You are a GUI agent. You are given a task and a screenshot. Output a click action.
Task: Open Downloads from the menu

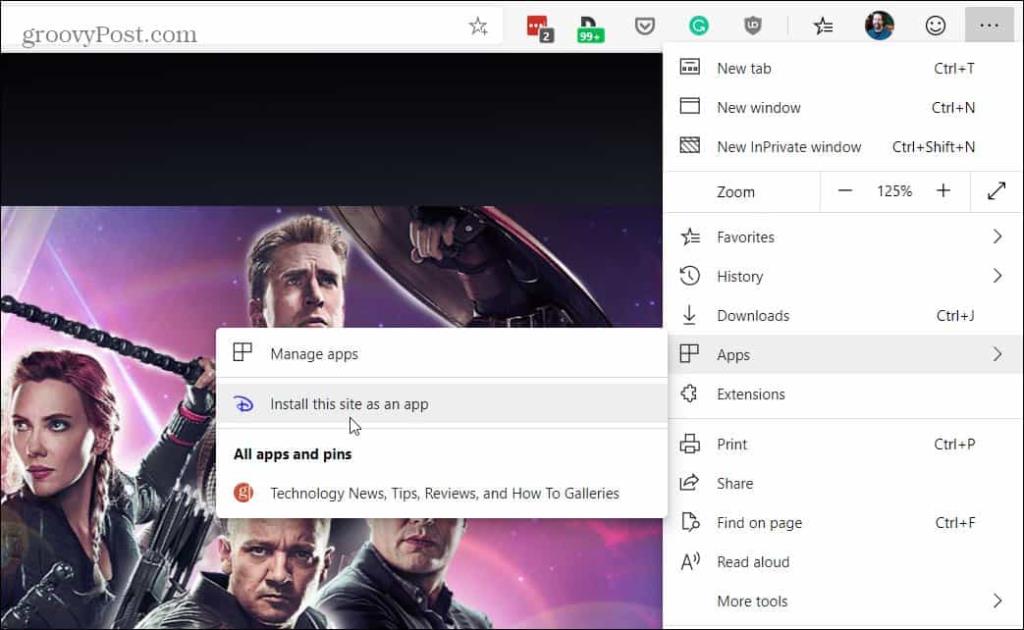coord(843,315)
